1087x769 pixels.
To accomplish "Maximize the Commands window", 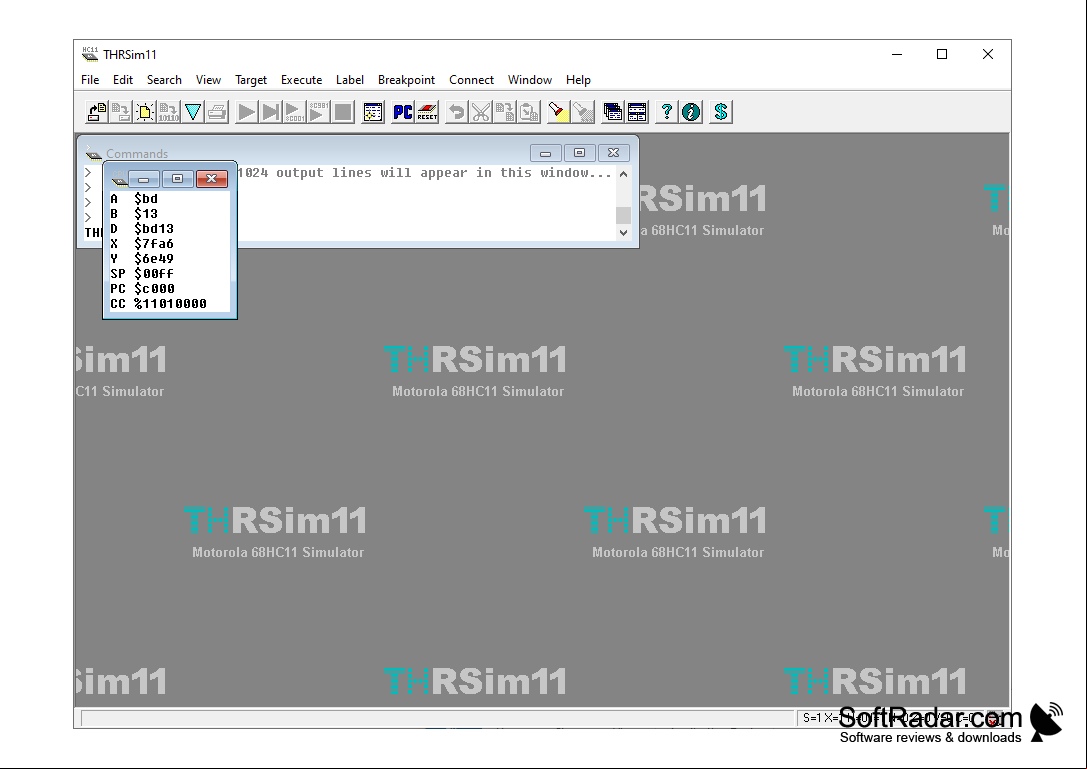I will [x=580, y=153].
